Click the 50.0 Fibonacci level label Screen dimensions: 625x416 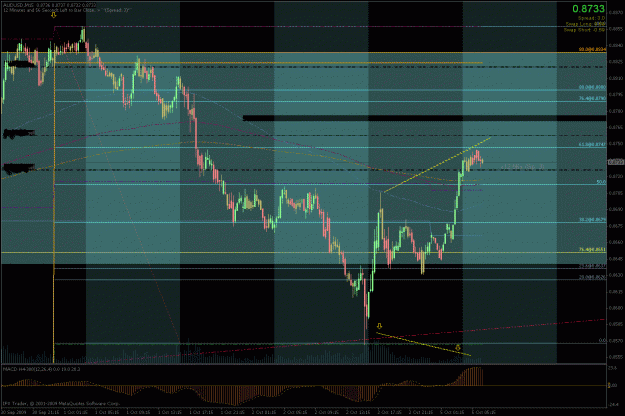pos(601,182)
